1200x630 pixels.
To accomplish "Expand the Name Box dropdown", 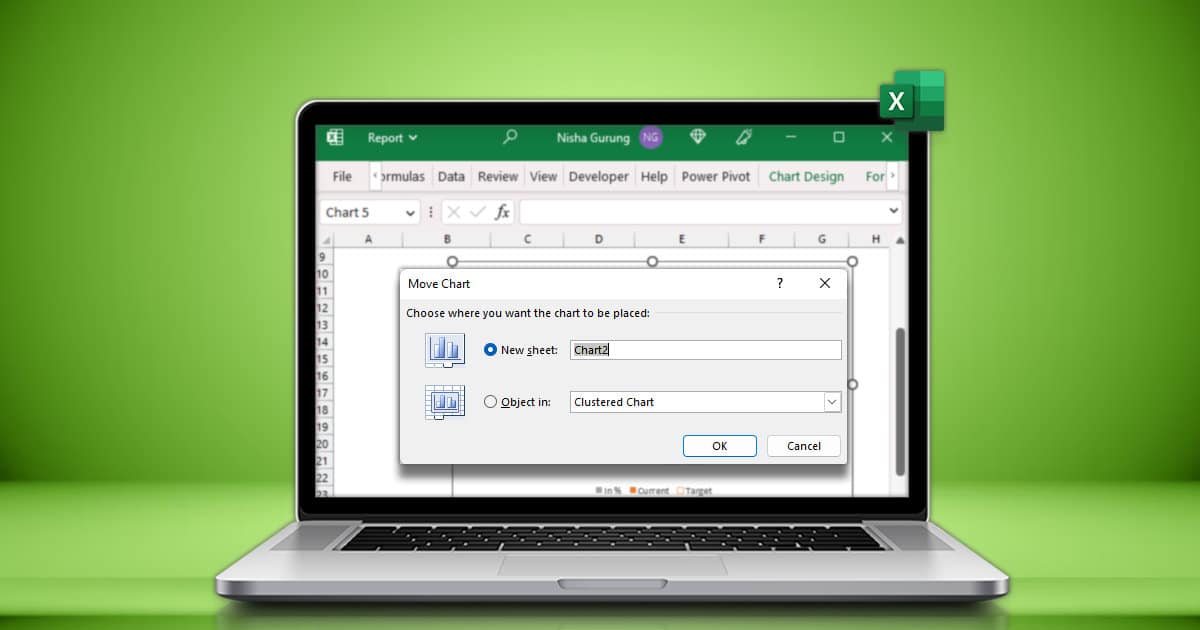I will 410,212.
